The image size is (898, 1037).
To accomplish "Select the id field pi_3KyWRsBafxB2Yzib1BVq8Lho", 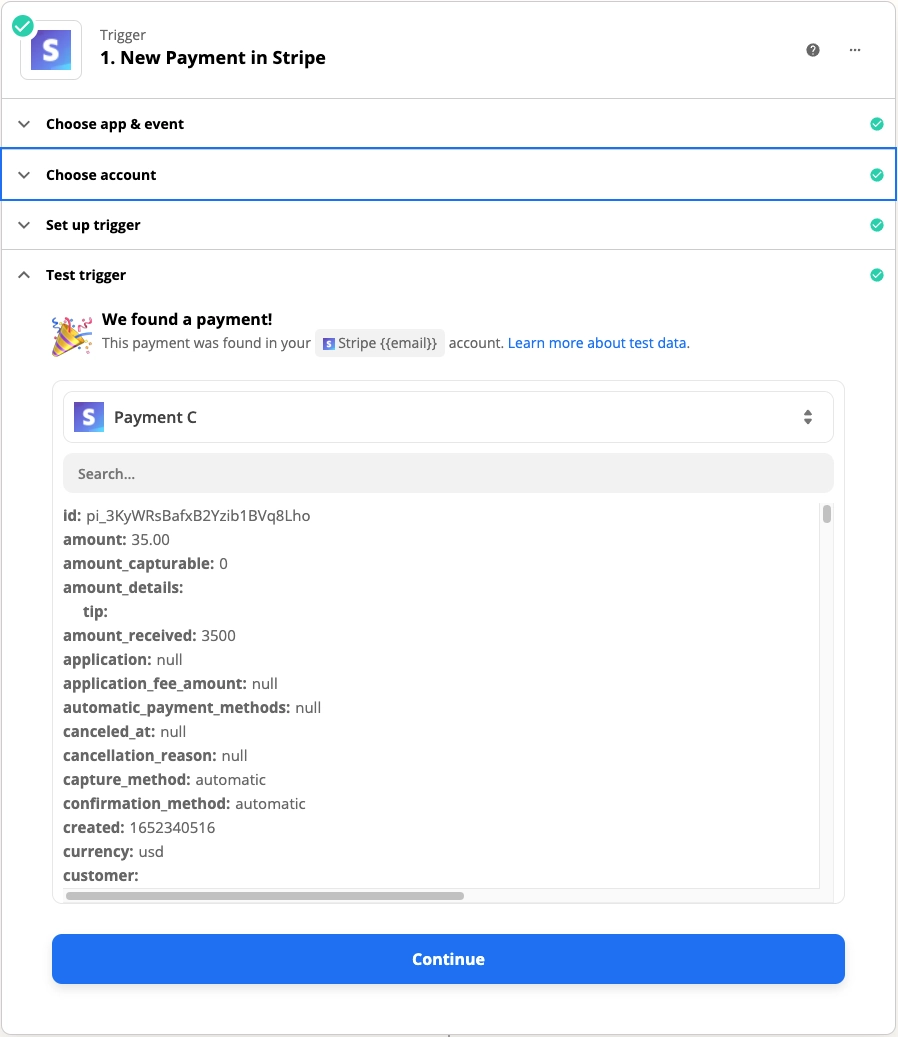I will 186,516.
